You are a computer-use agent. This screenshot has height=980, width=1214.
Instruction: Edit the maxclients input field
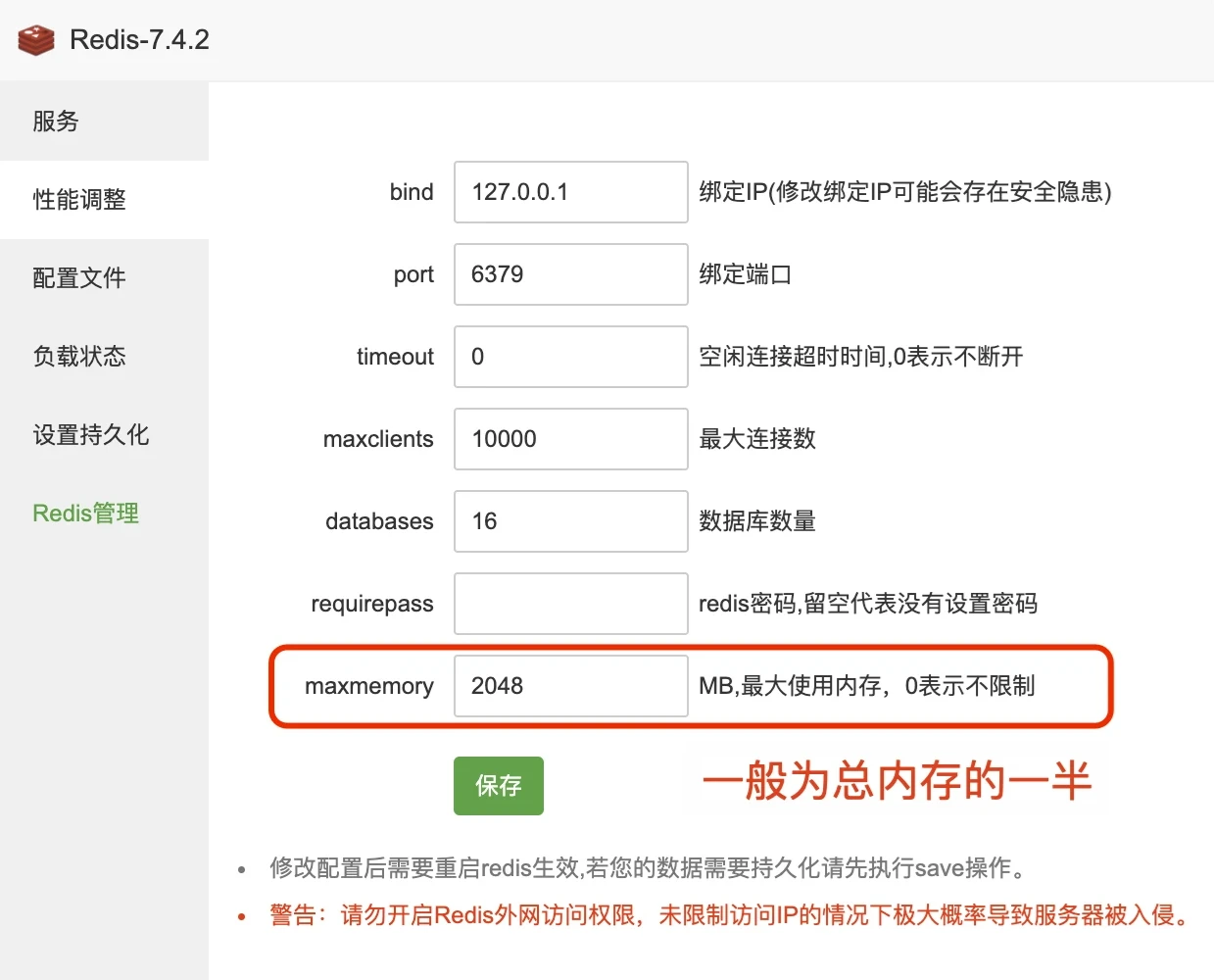[x=570, y=439]
